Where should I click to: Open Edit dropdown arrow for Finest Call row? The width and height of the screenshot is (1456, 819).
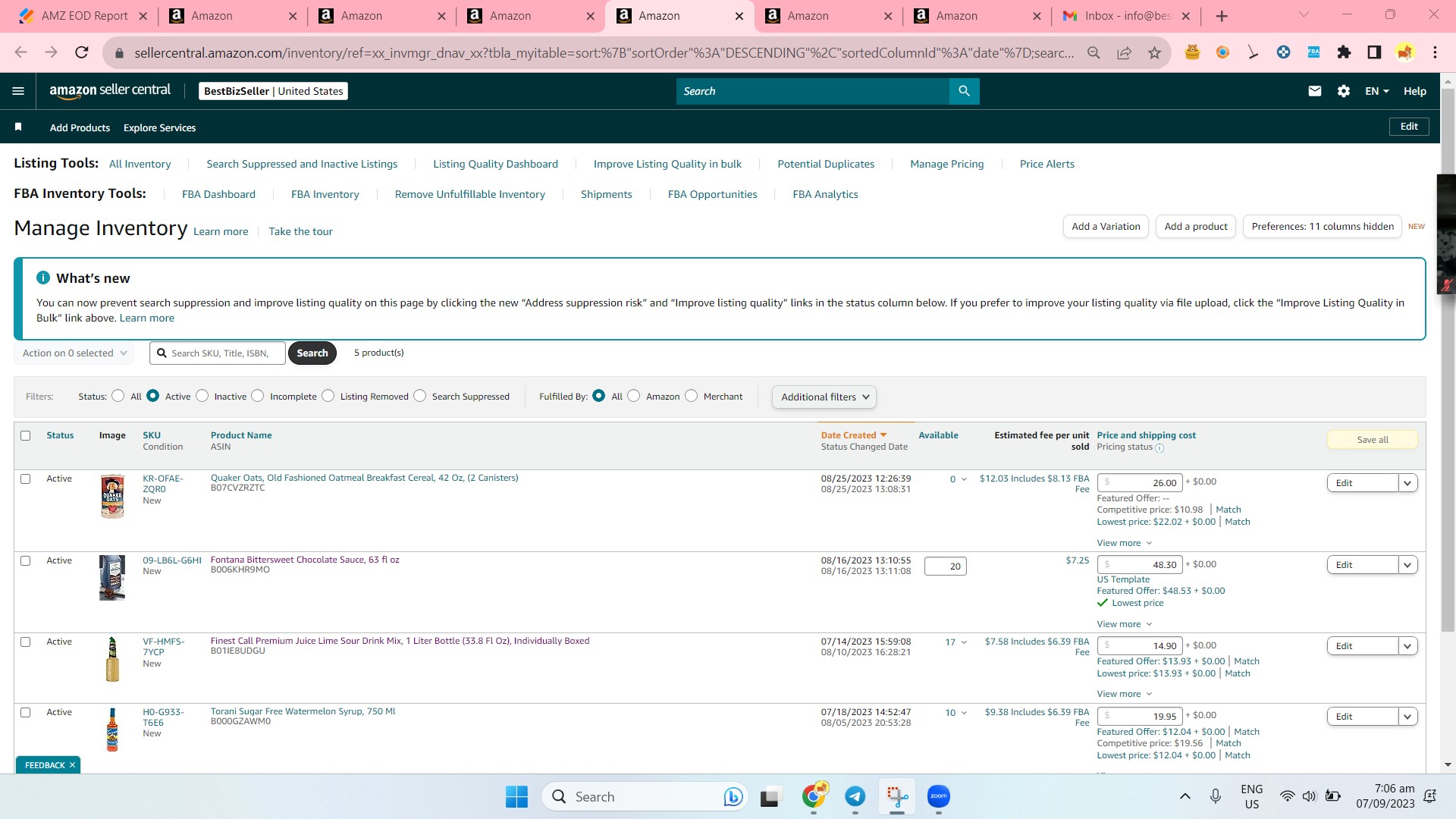point(1407,646)
